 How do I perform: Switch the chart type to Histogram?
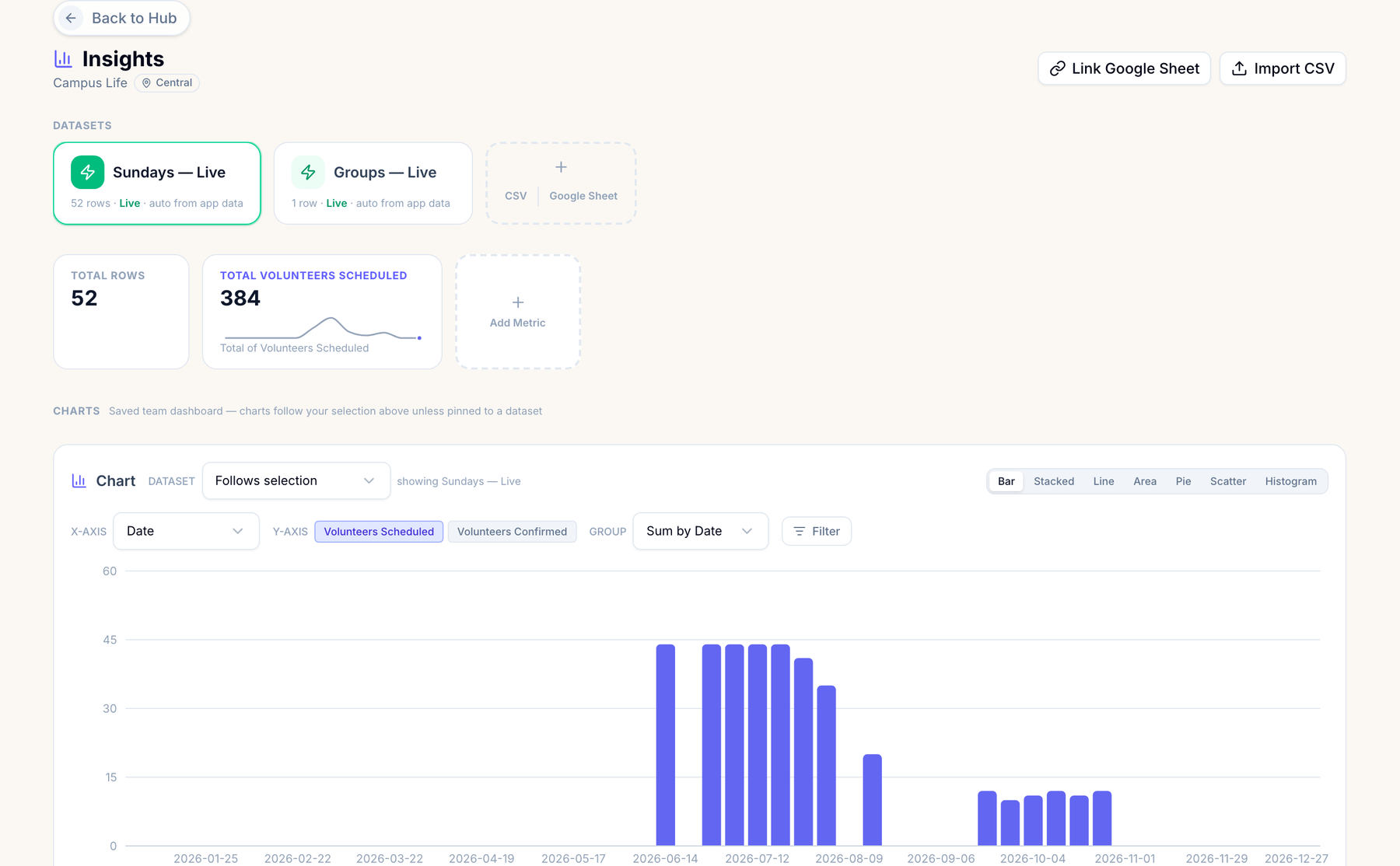pos(1291,481)
